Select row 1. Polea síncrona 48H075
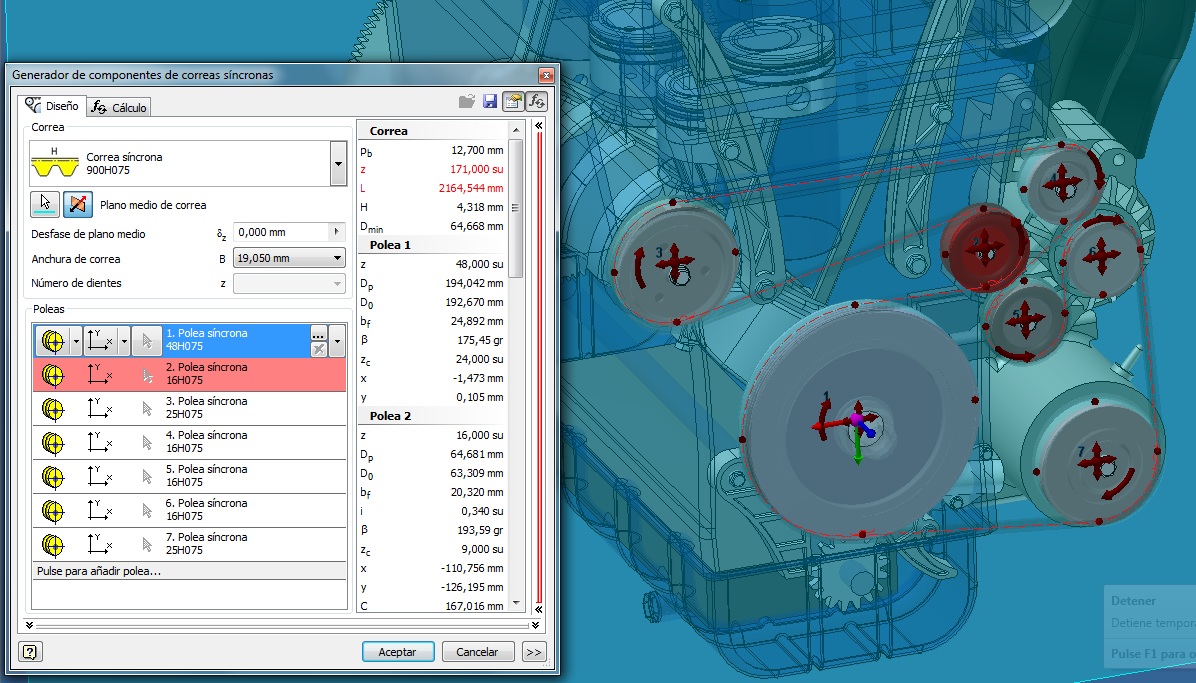 coord(189,340)
